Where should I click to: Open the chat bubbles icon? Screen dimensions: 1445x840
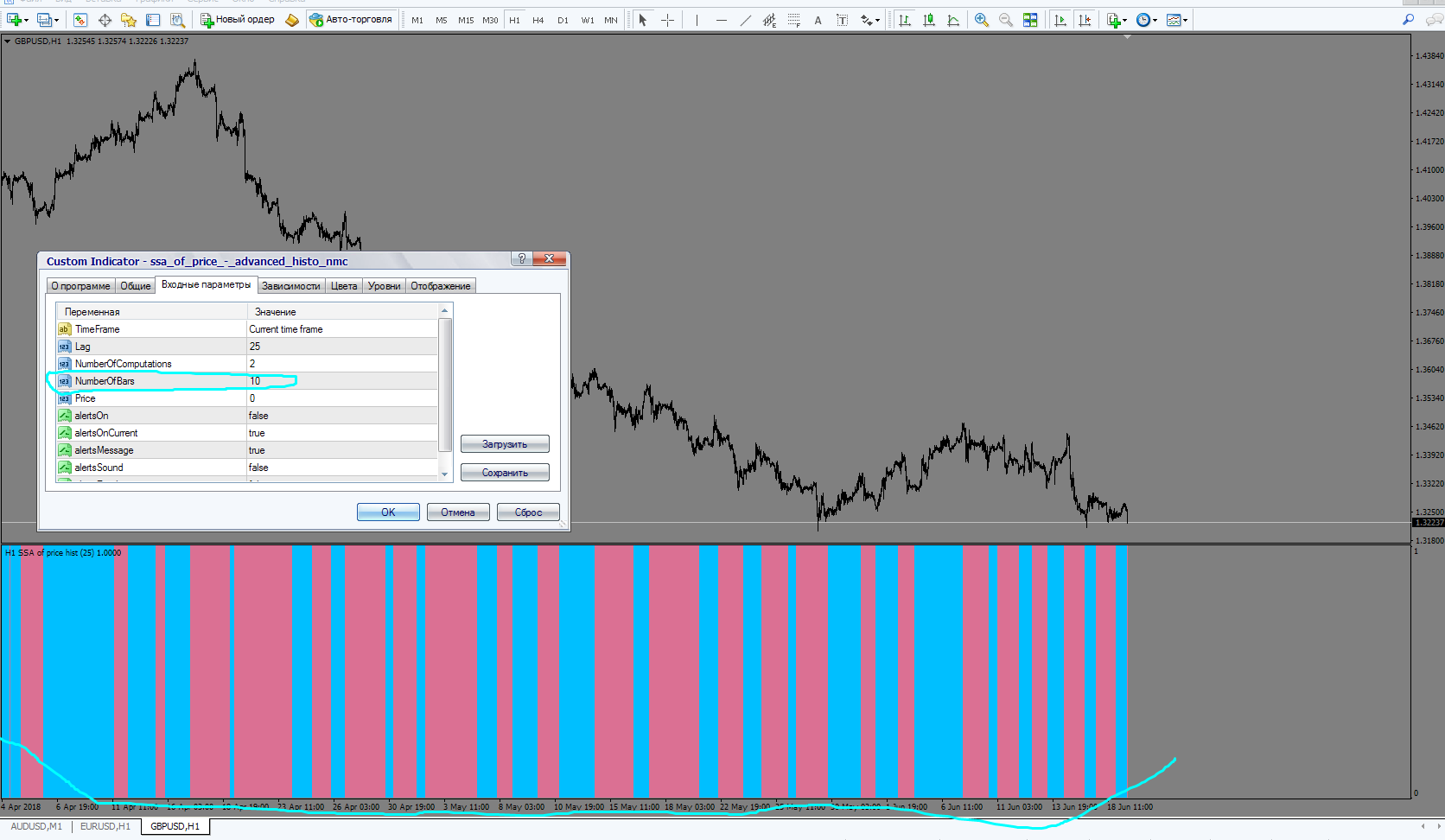1433,19
